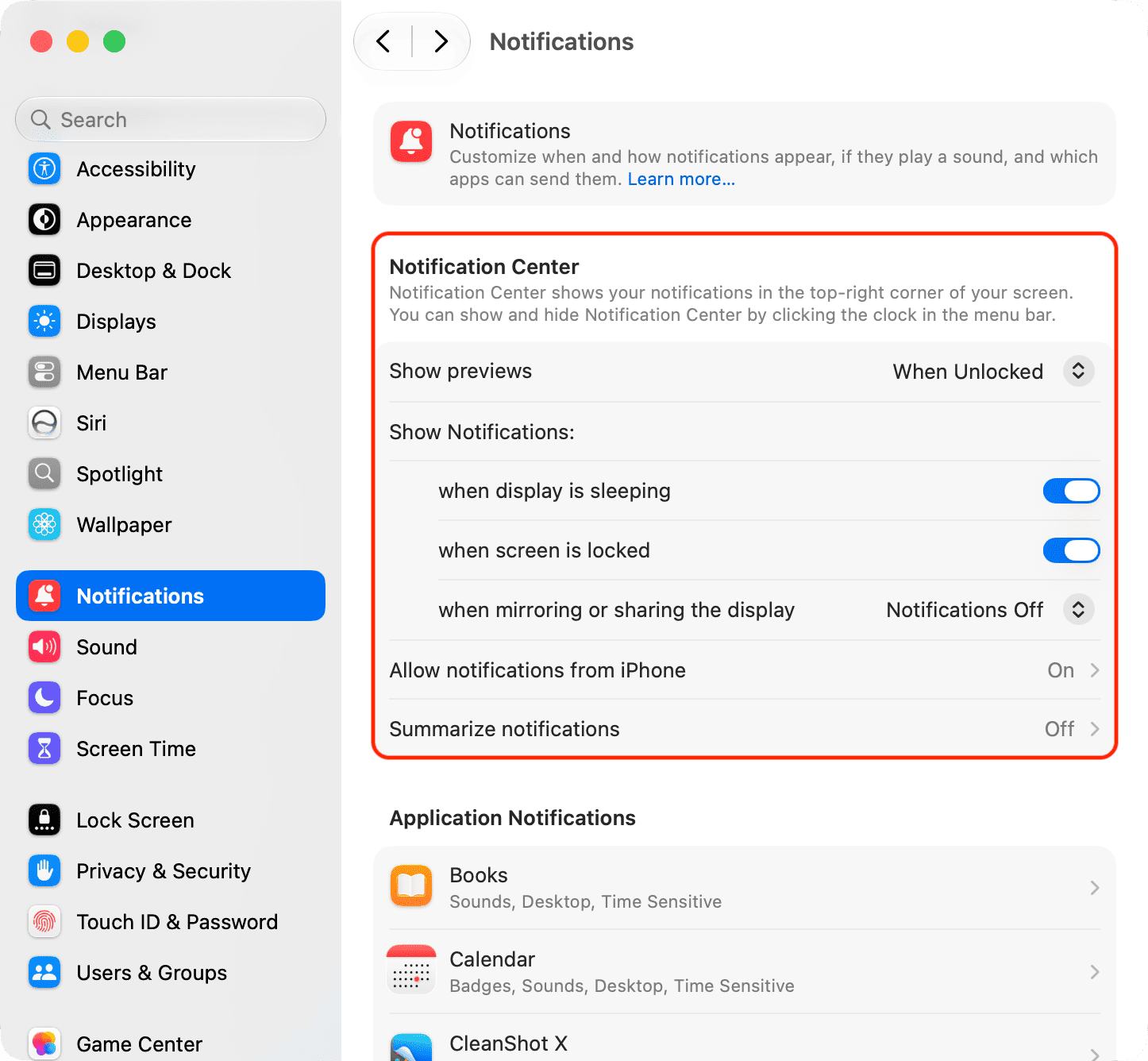Viewport: 1148px width, 1061px height.
Task: Select Notifications label in the sidebar
Action: 141,596
